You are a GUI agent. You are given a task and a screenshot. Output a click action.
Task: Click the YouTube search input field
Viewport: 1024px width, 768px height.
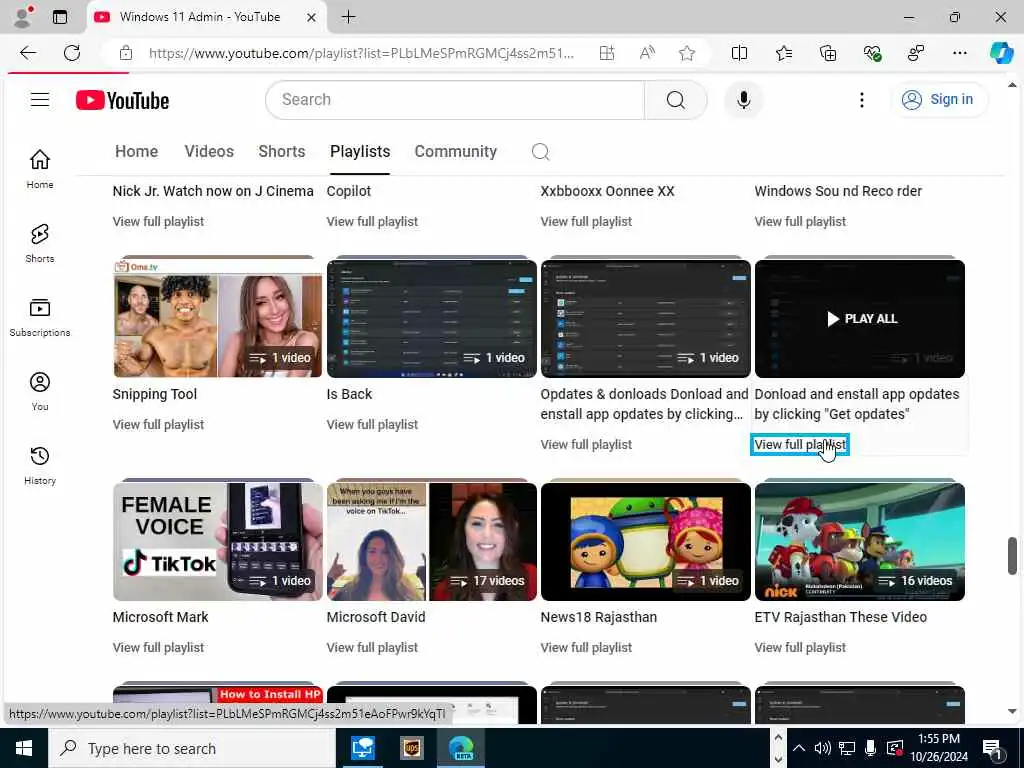click(x=455, y=100)
